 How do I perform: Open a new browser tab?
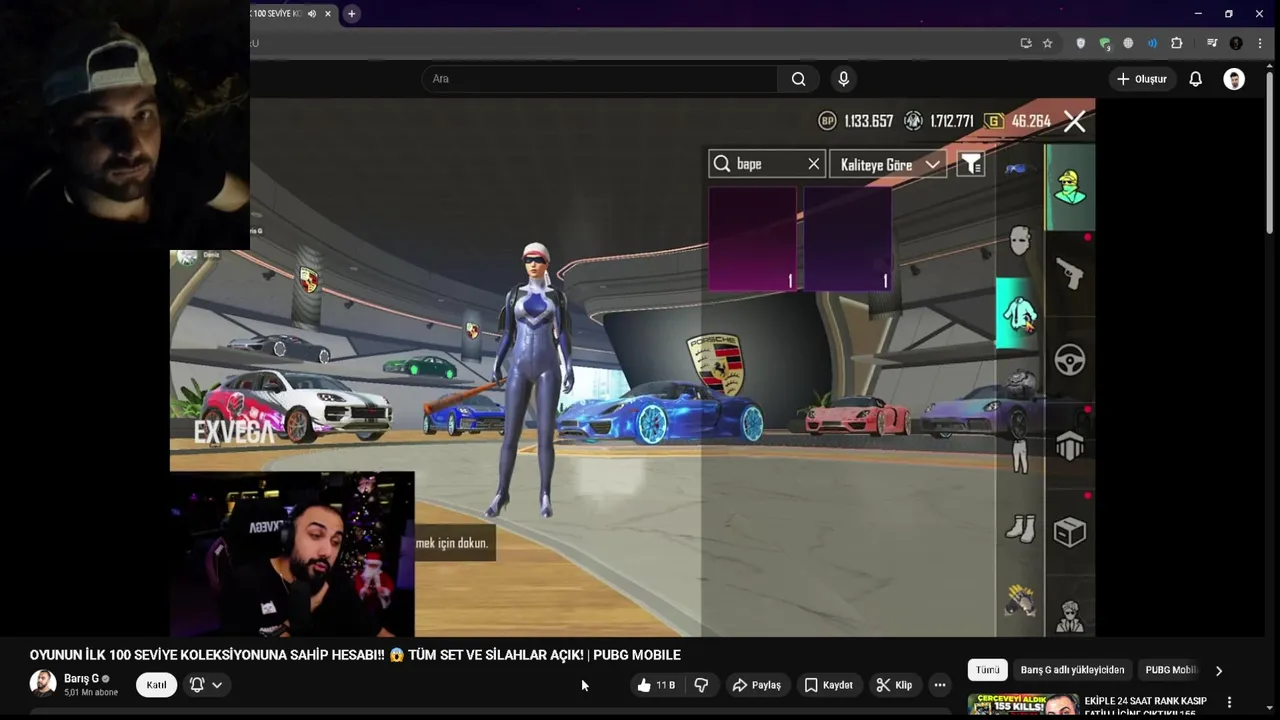pyautogui.click(x=351, y=14)
